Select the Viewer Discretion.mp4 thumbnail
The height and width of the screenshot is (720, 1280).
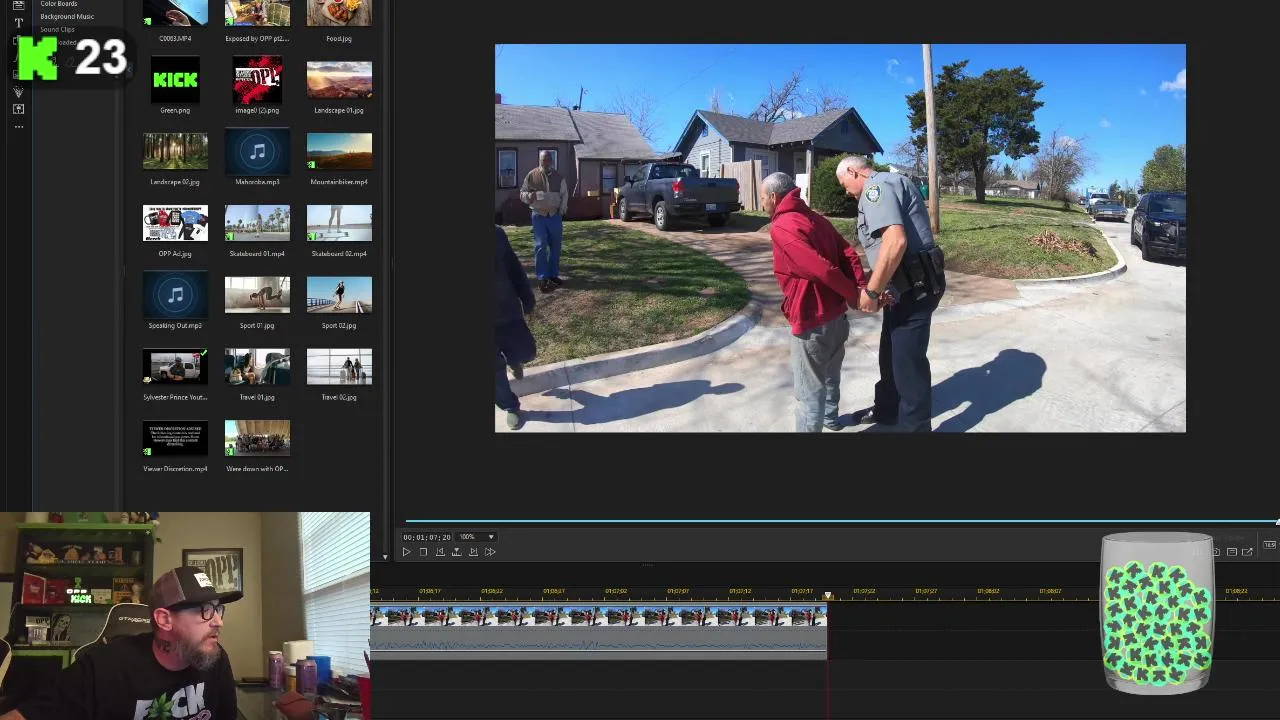(175, 439)
